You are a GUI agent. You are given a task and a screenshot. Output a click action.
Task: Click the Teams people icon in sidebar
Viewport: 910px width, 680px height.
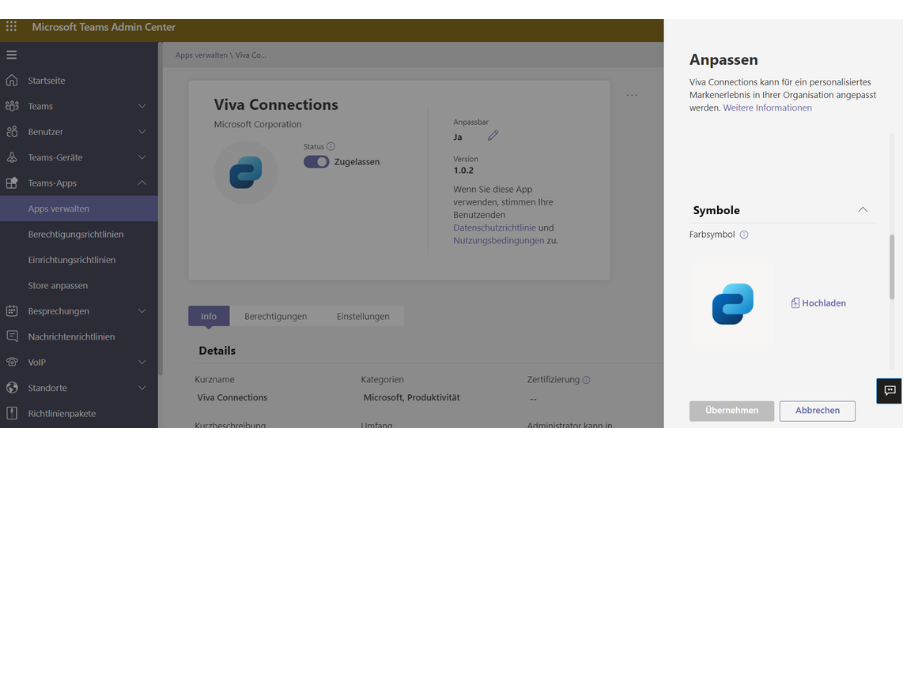pyautogui.click(x=12, y=106)
